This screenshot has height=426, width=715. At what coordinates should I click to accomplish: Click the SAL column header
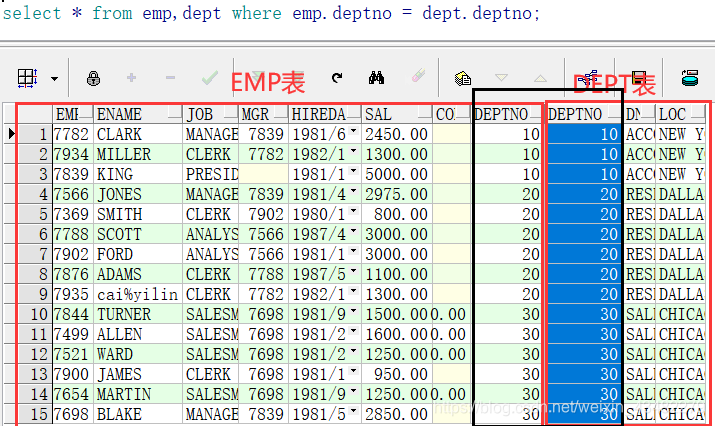pos(397,114)
